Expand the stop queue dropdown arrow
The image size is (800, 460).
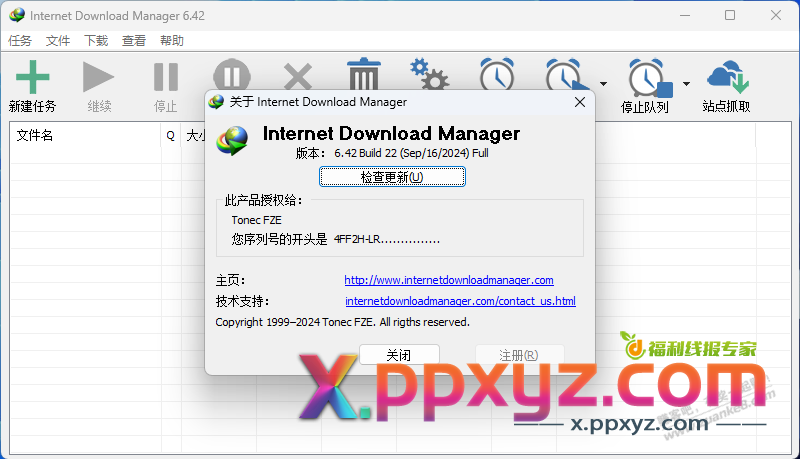pos(686,84)
